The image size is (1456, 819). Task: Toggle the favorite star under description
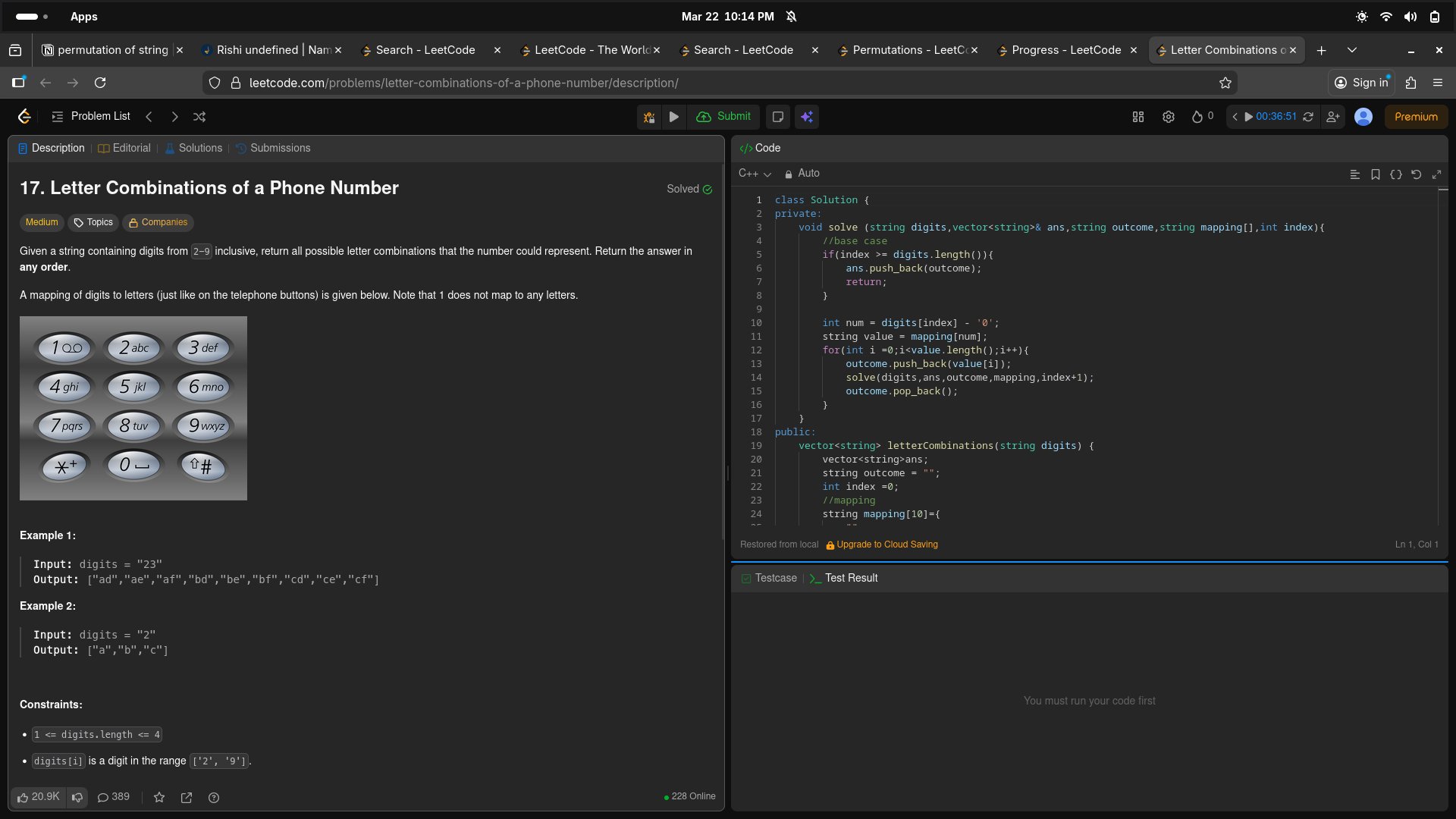click(x=159, y=798)
